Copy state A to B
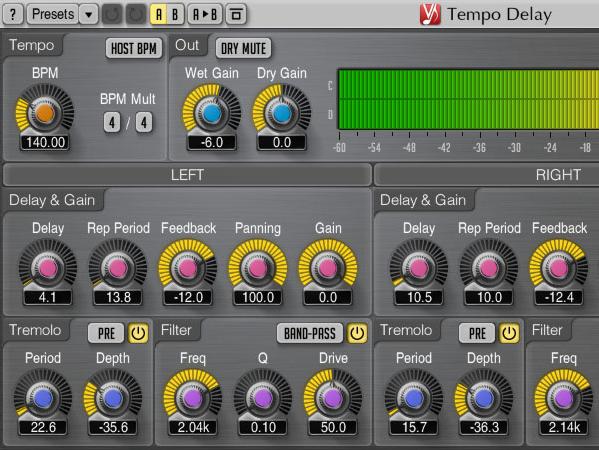The image size is (599, 450). [x=204, y=15]
